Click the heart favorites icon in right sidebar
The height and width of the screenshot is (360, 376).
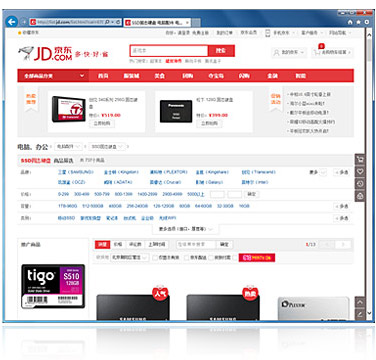360,172
